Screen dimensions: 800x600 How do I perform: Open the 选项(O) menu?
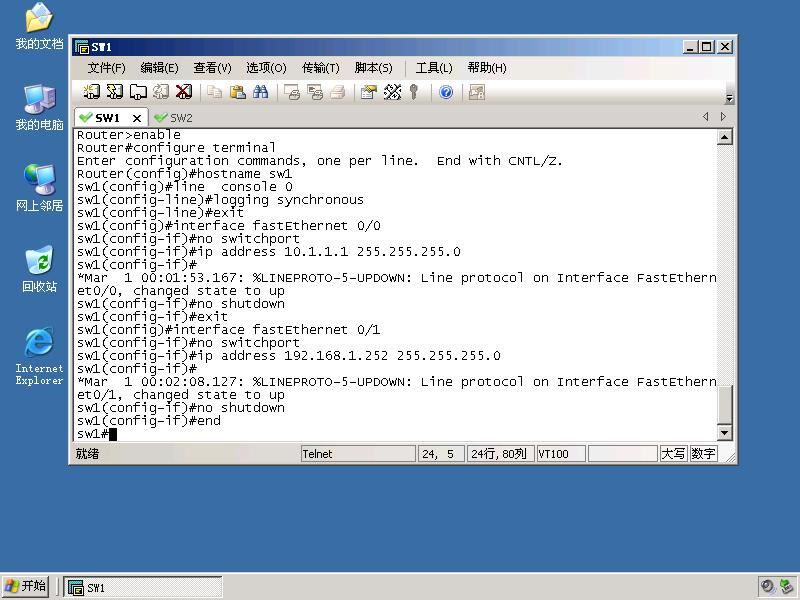click(x=266, y=68)
